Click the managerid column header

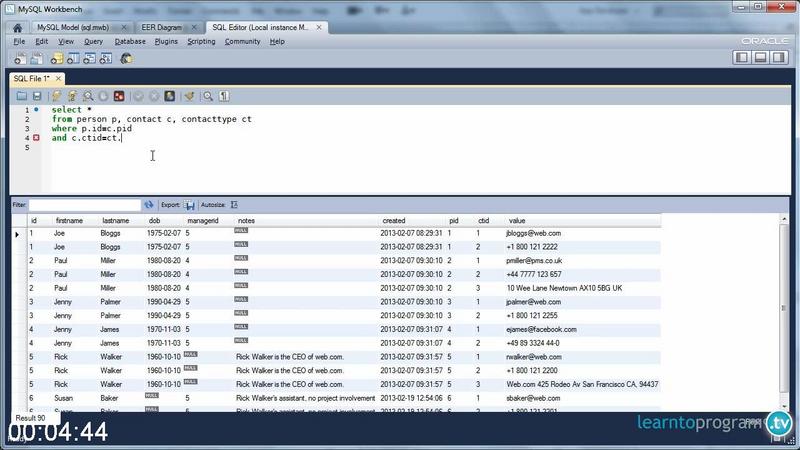(x=203, y=221)
